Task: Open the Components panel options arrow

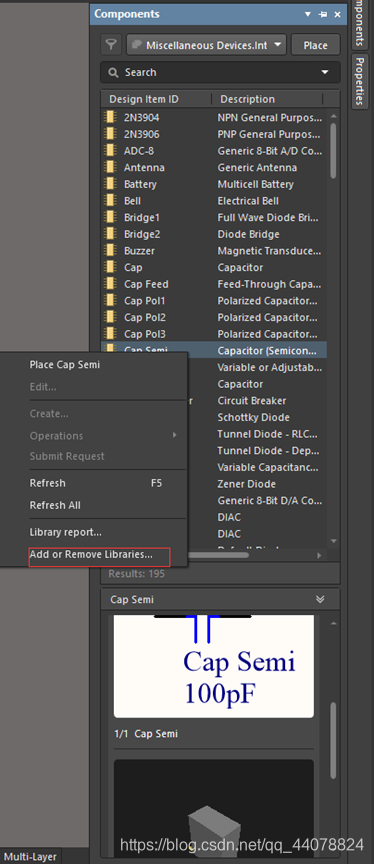Action: point(308,14)
